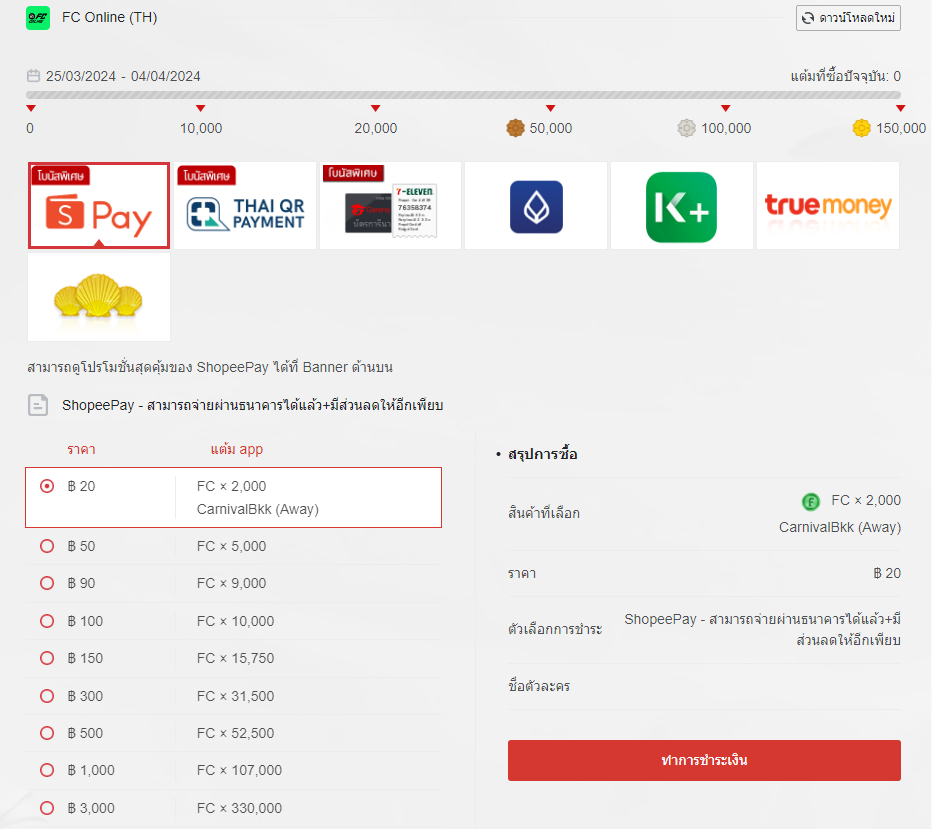Screen dimensions: 933x829
Task: Click FC × 9,000 package text
Action: click(231, 583)
